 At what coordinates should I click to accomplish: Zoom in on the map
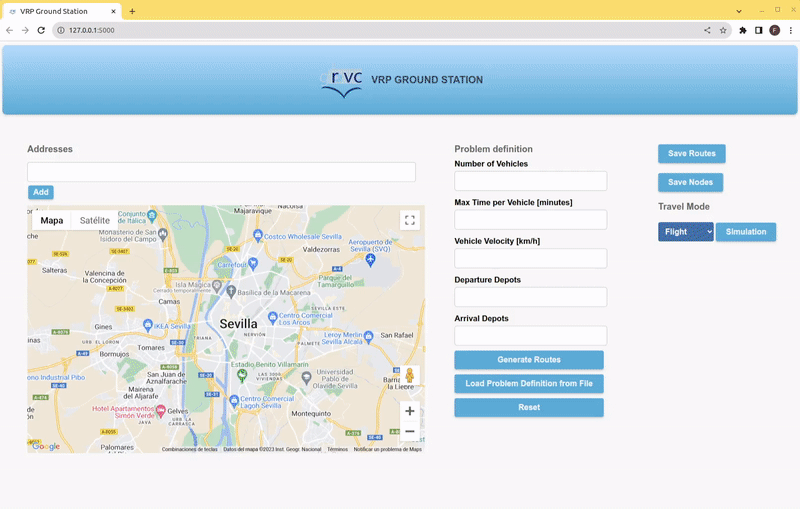pyautogui.click(x=410, y=411)
